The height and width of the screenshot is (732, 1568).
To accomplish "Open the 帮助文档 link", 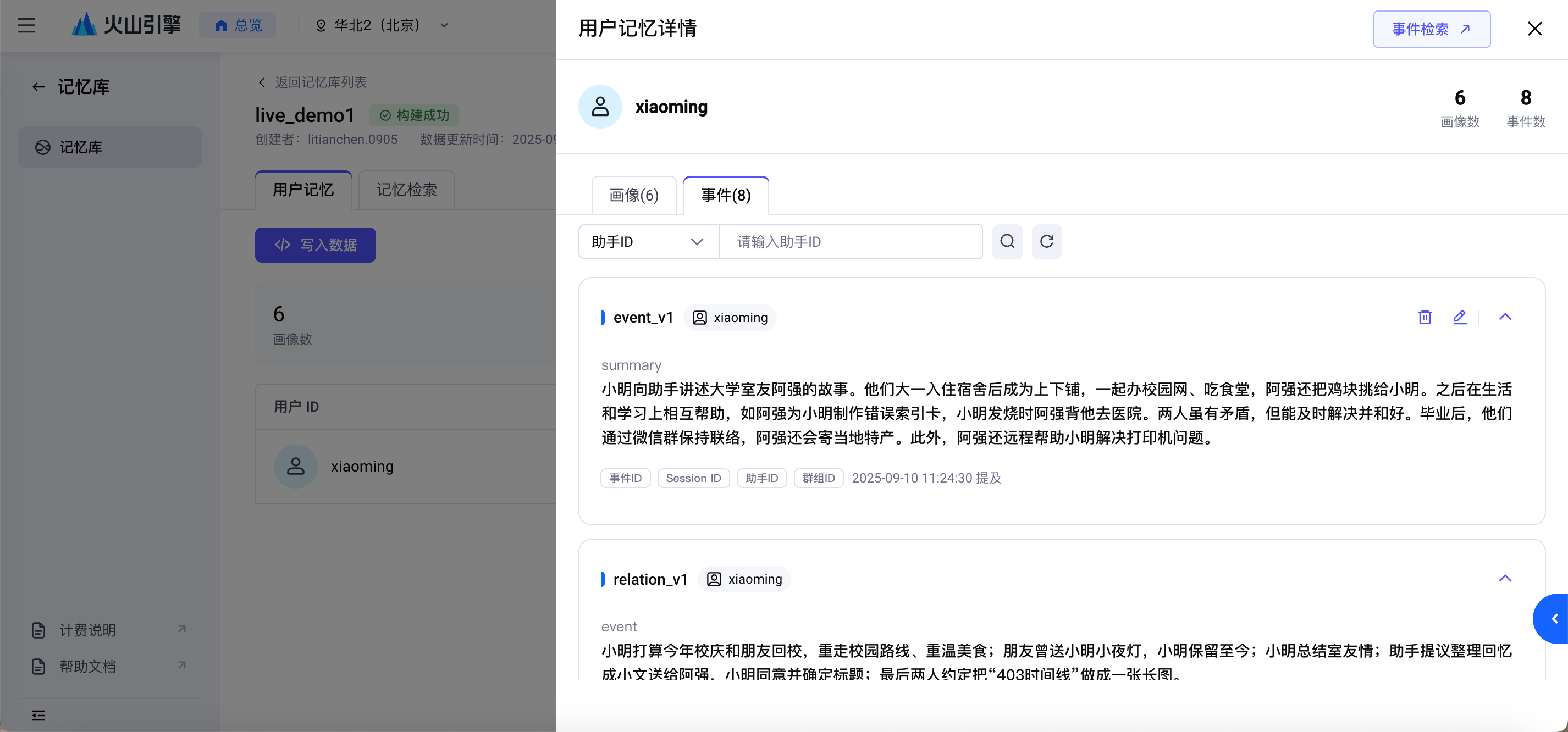I will [87, 666].
